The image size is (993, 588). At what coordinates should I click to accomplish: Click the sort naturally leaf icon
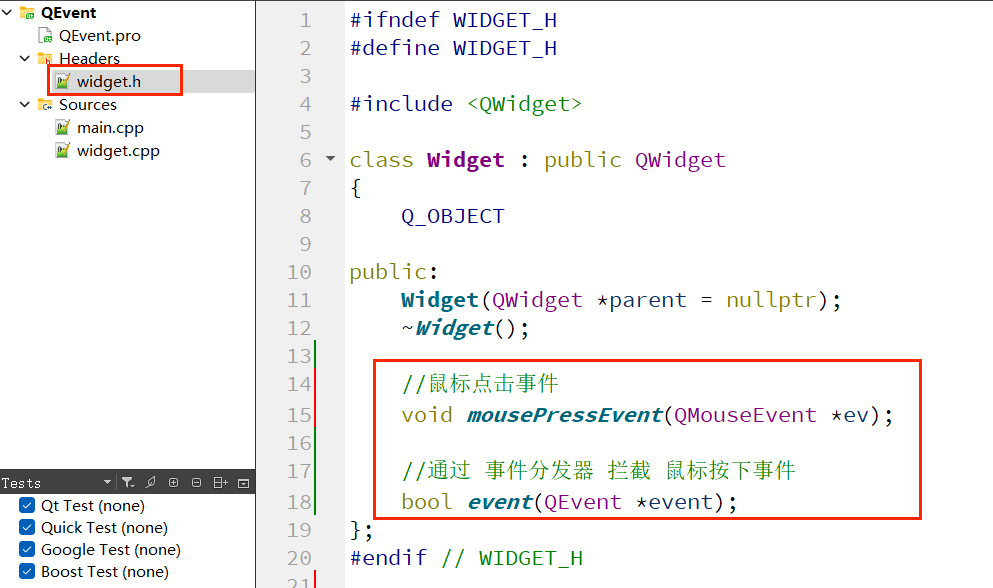(151, 483)
